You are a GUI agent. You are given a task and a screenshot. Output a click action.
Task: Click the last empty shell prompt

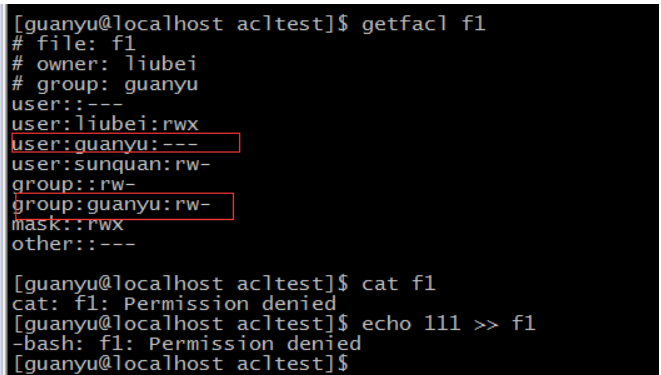click(181, 364)
